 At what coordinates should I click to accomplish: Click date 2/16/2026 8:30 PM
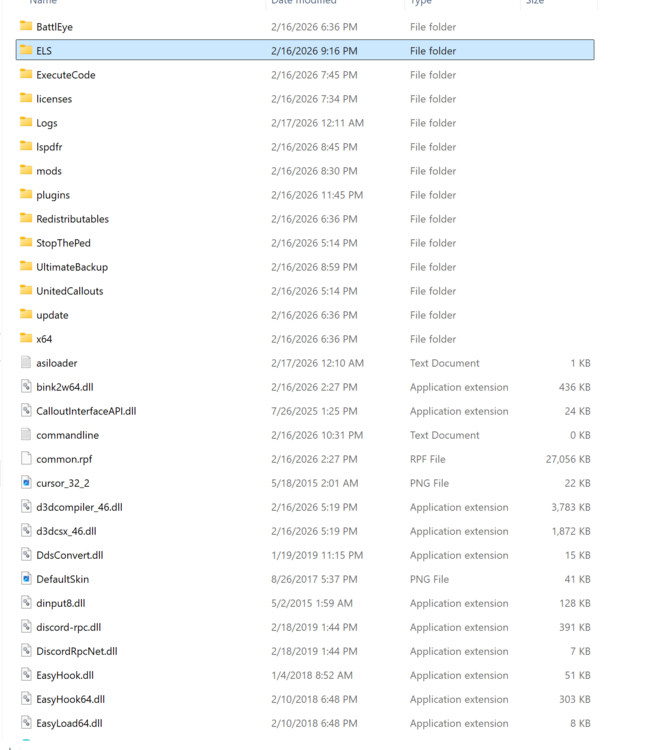314,171
